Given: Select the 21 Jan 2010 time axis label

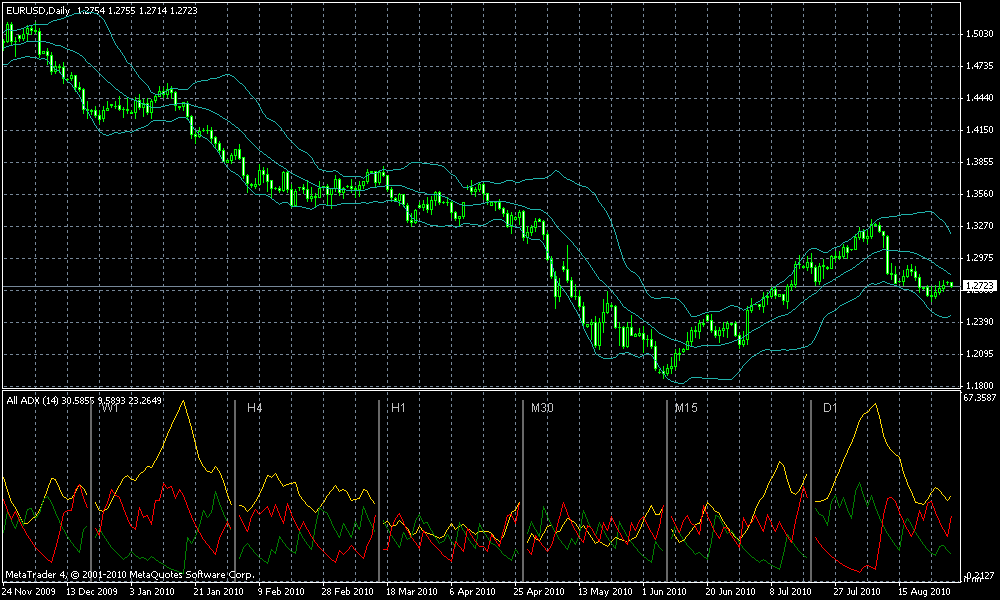Looking at the screenshot, I should pyautogui.click(x=219, y=591).
